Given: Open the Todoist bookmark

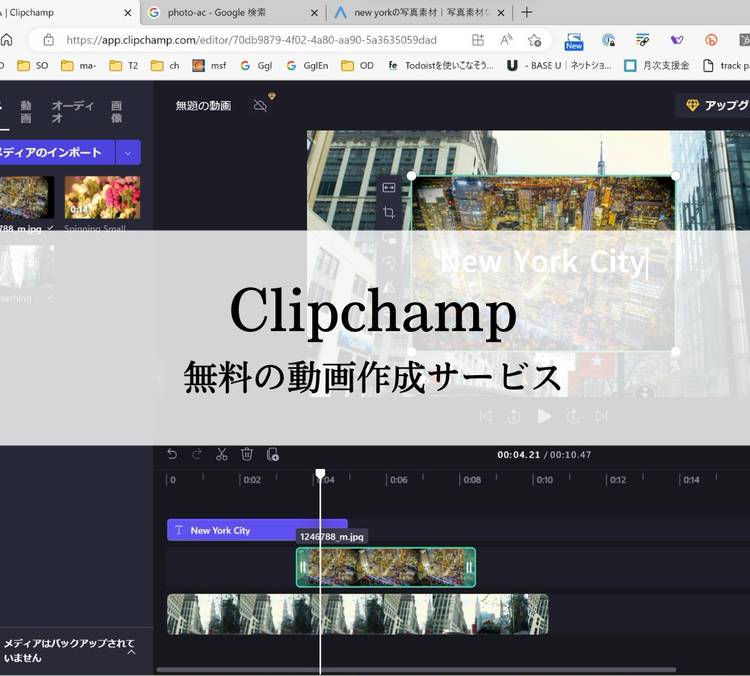Looking at the screenshot, I should 441,66.
